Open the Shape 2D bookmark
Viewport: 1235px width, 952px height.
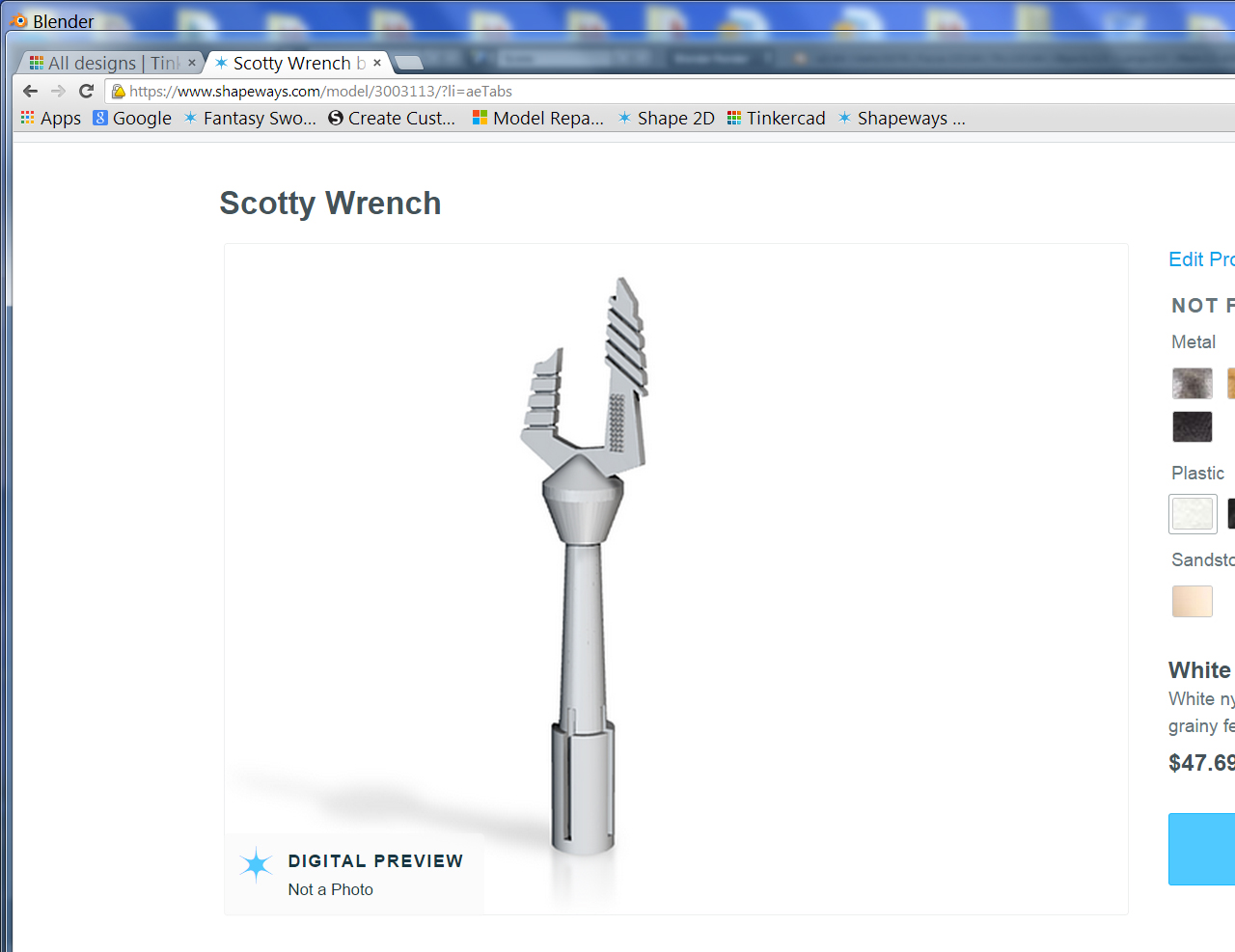[667, 118]
